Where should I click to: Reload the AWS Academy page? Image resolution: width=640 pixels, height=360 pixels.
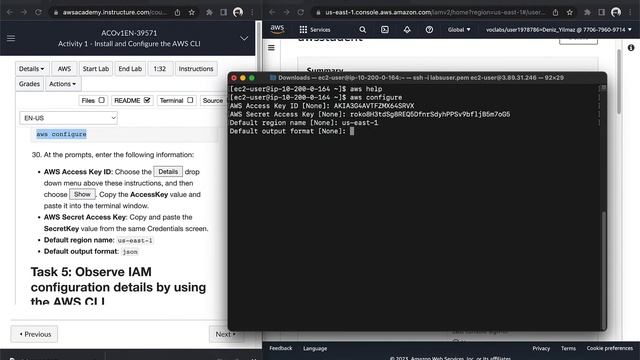38,12
